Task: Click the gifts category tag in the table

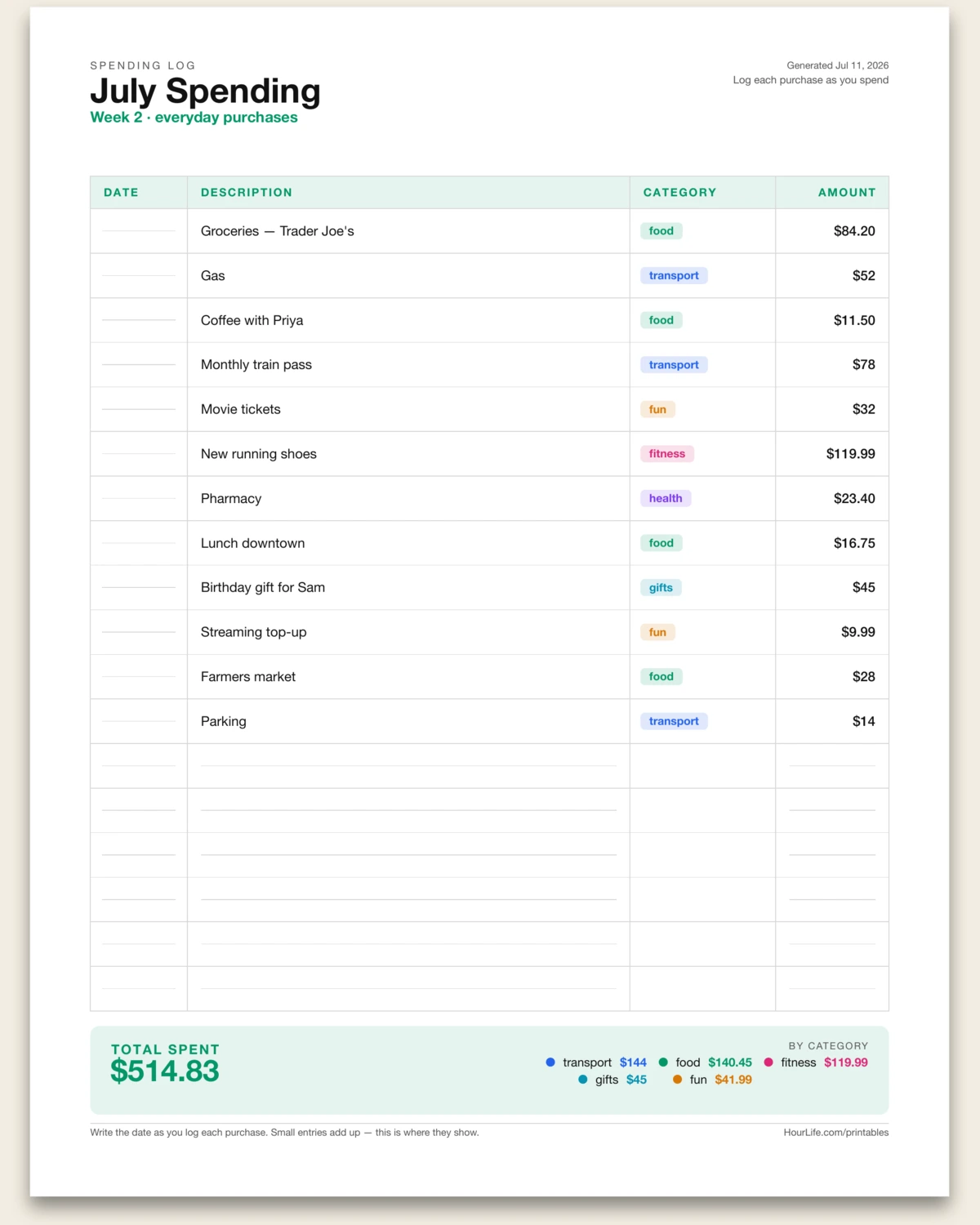Action: (661, 587)
